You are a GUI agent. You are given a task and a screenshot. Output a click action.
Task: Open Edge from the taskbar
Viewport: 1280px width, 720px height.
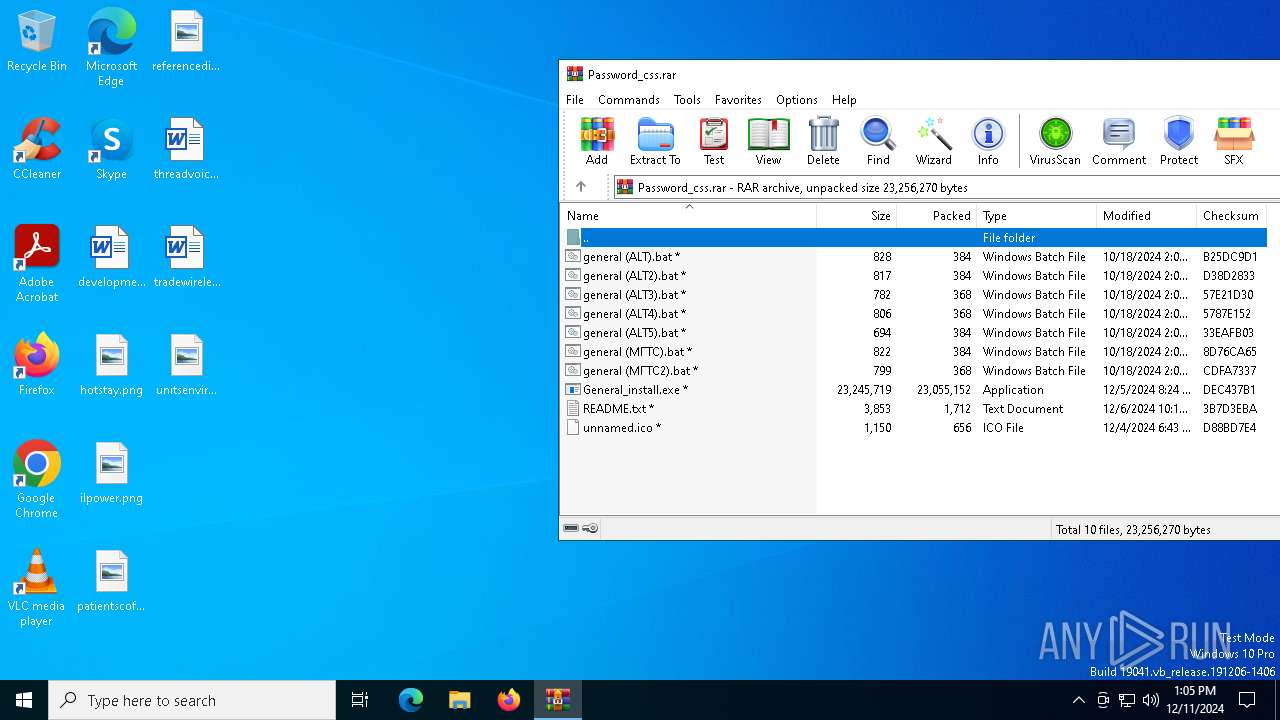click(x=411, y=700)
